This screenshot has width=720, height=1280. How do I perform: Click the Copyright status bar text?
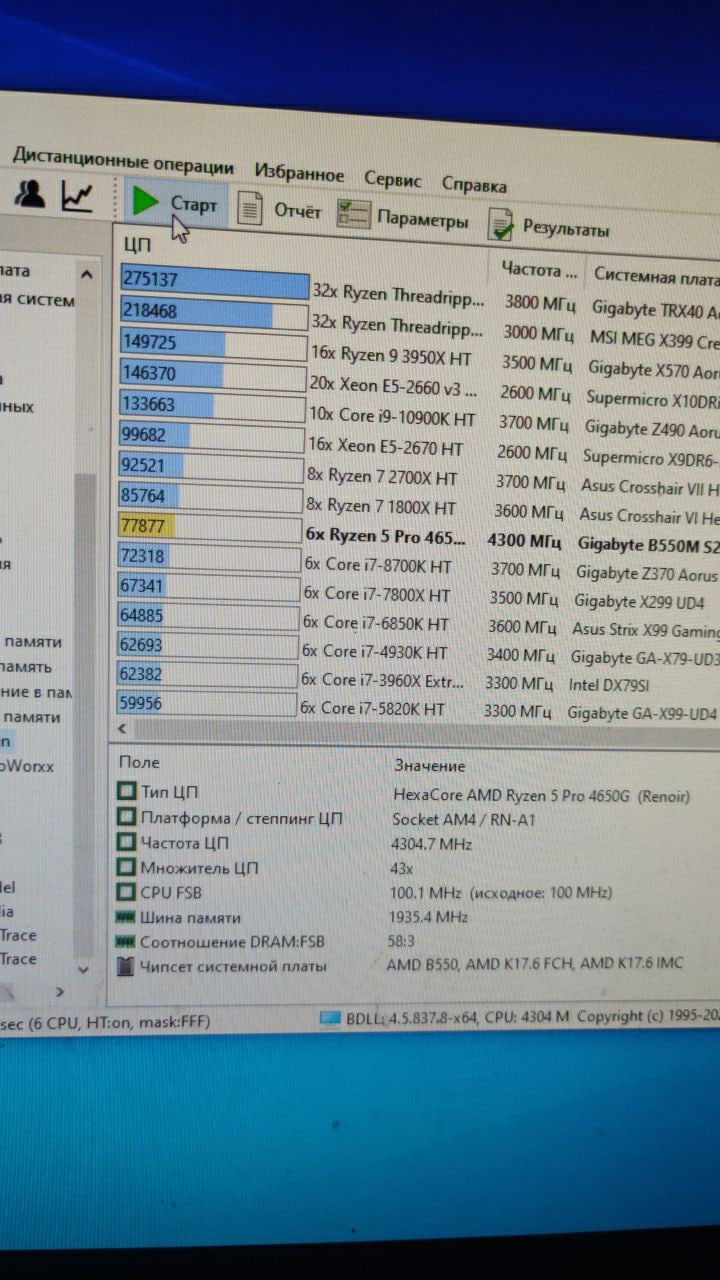pos(648,1015)
